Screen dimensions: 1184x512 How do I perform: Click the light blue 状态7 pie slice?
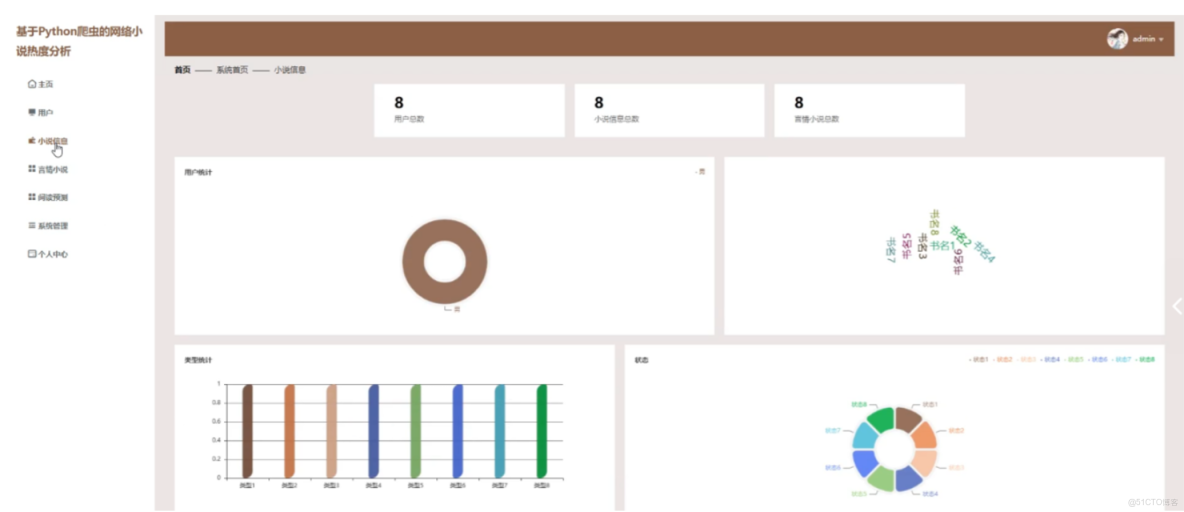(865, 436)
